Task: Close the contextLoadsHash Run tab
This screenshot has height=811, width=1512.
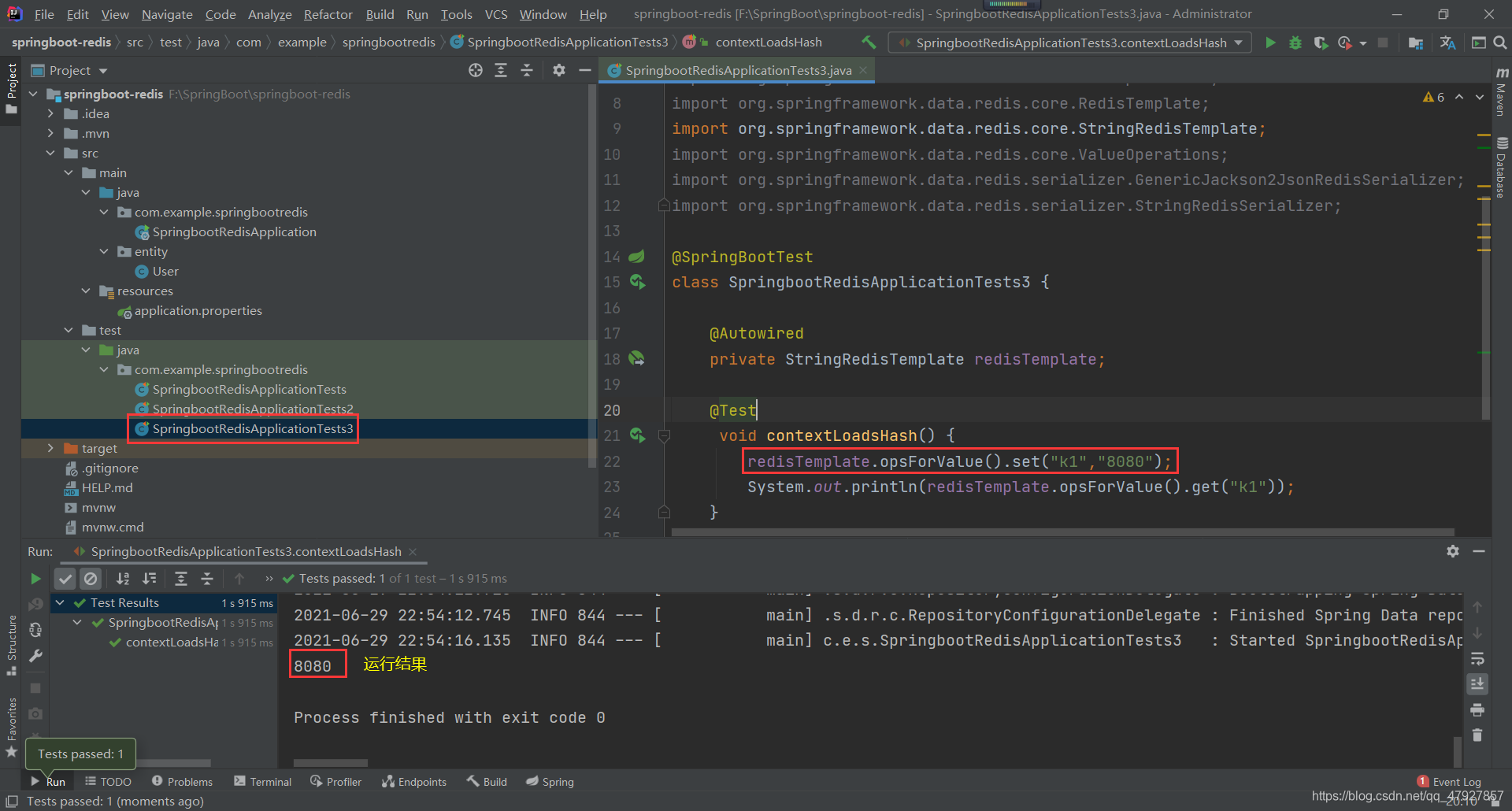Action: point(413,552)
